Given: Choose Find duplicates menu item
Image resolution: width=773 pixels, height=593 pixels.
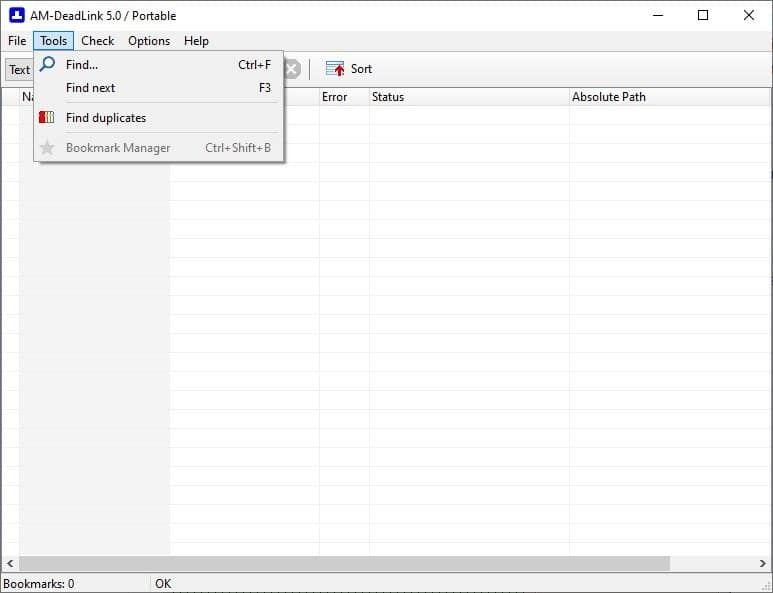Looking at the screenshot, I should point(159,118).
